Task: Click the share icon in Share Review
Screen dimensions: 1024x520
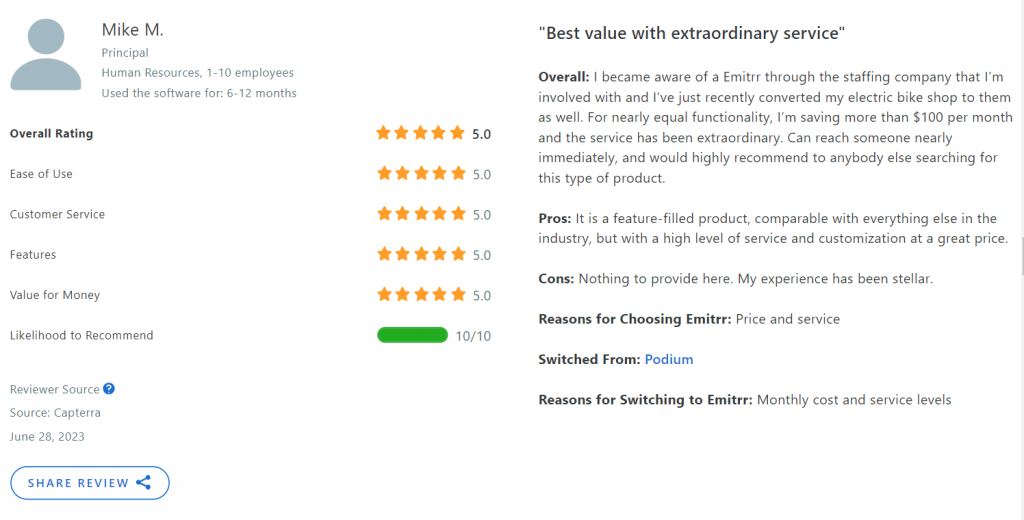Action: [144, 483]
